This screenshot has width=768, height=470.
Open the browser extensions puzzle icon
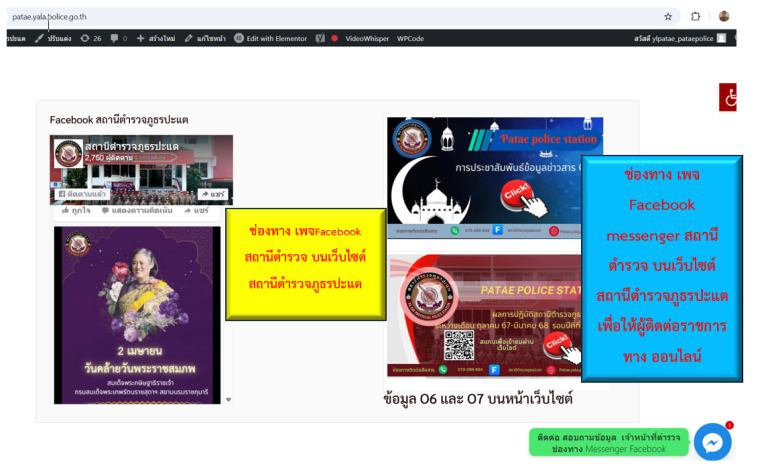point(696,16)
